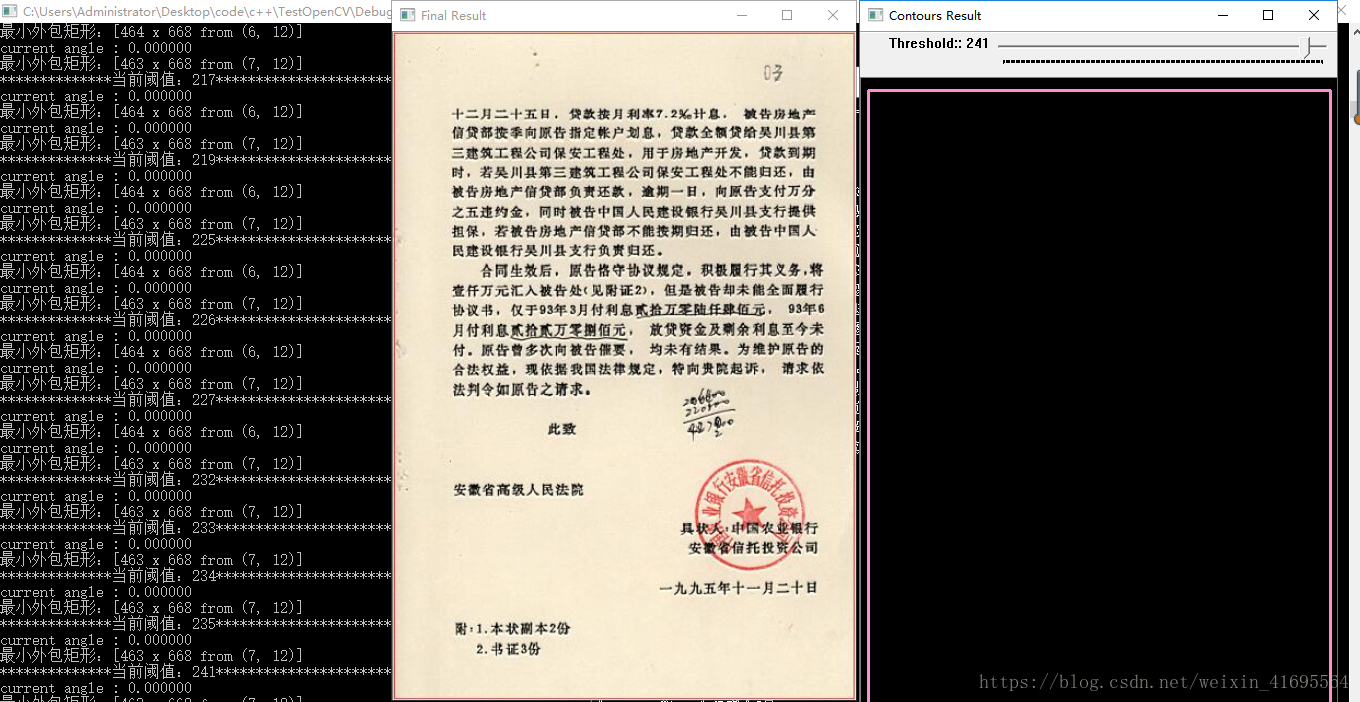
Task: Click the 'Threshold:: 241' label
Action: (939, 43)
